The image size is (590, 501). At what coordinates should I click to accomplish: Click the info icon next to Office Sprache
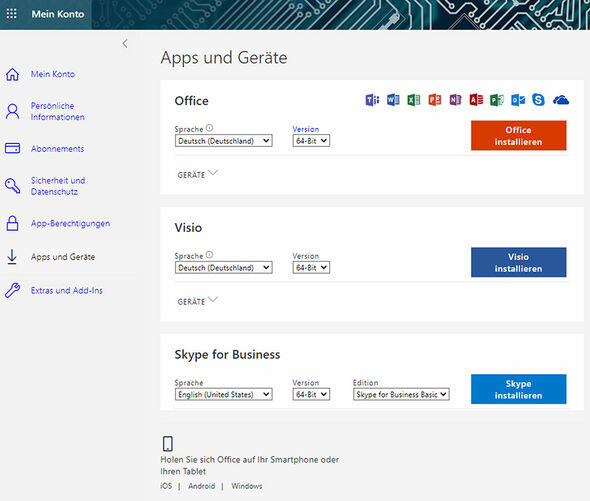210,128
